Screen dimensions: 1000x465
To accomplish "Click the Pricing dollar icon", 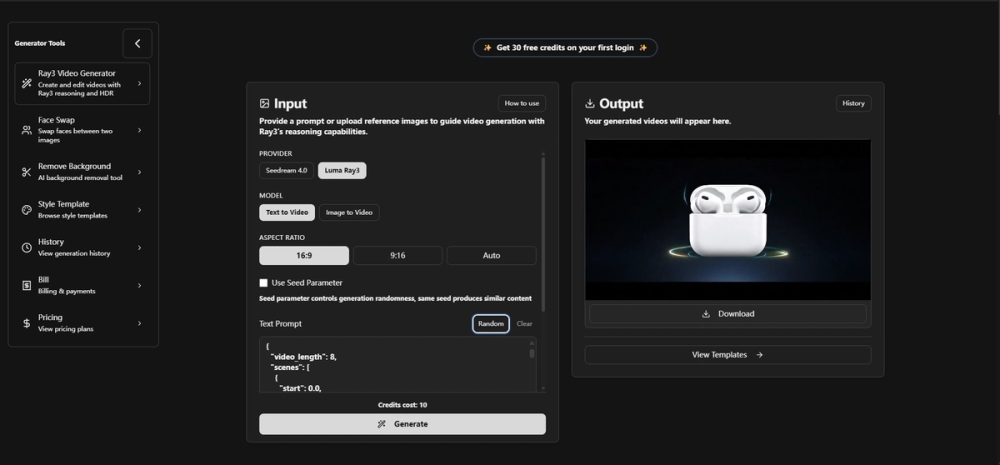I will pos(27,323).
